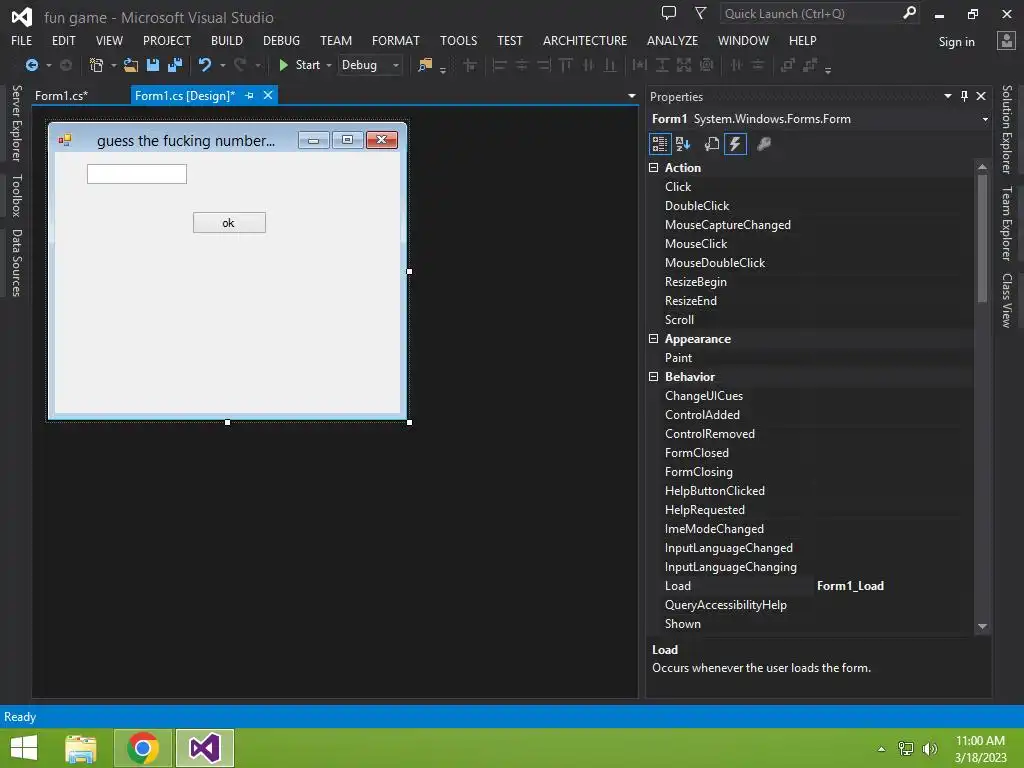Open the document tabs overflow dropdown arrow

632,96
